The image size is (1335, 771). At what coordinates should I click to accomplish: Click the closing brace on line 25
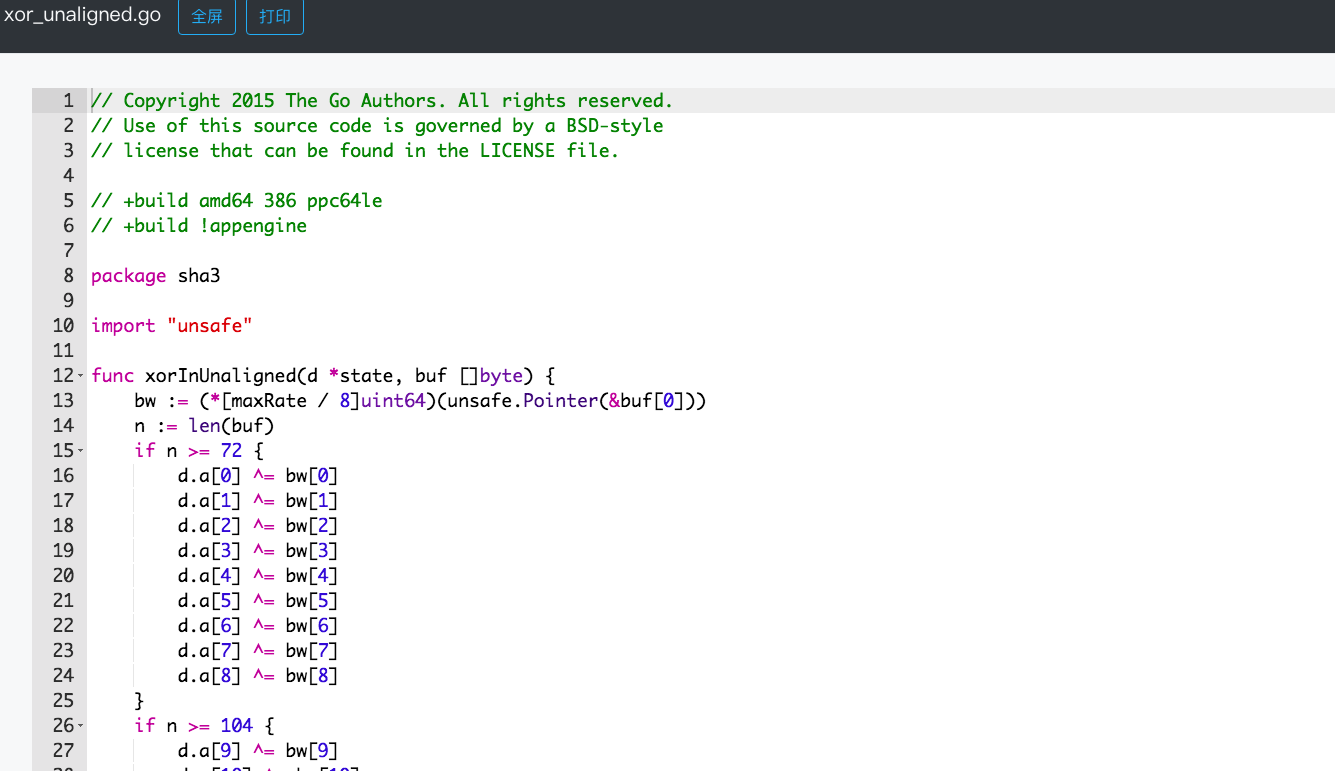(140, 701)
